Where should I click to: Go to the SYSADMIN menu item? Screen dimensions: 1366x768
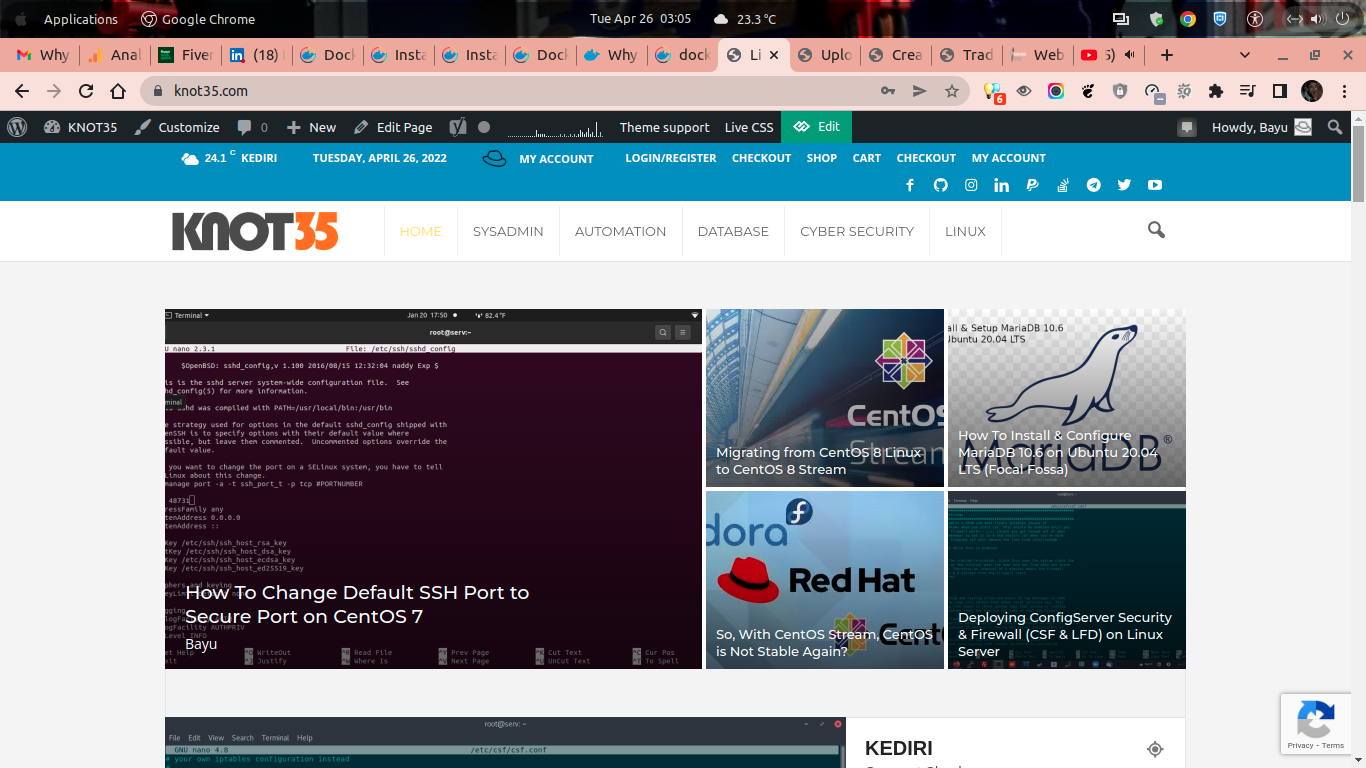click(508, 231)
